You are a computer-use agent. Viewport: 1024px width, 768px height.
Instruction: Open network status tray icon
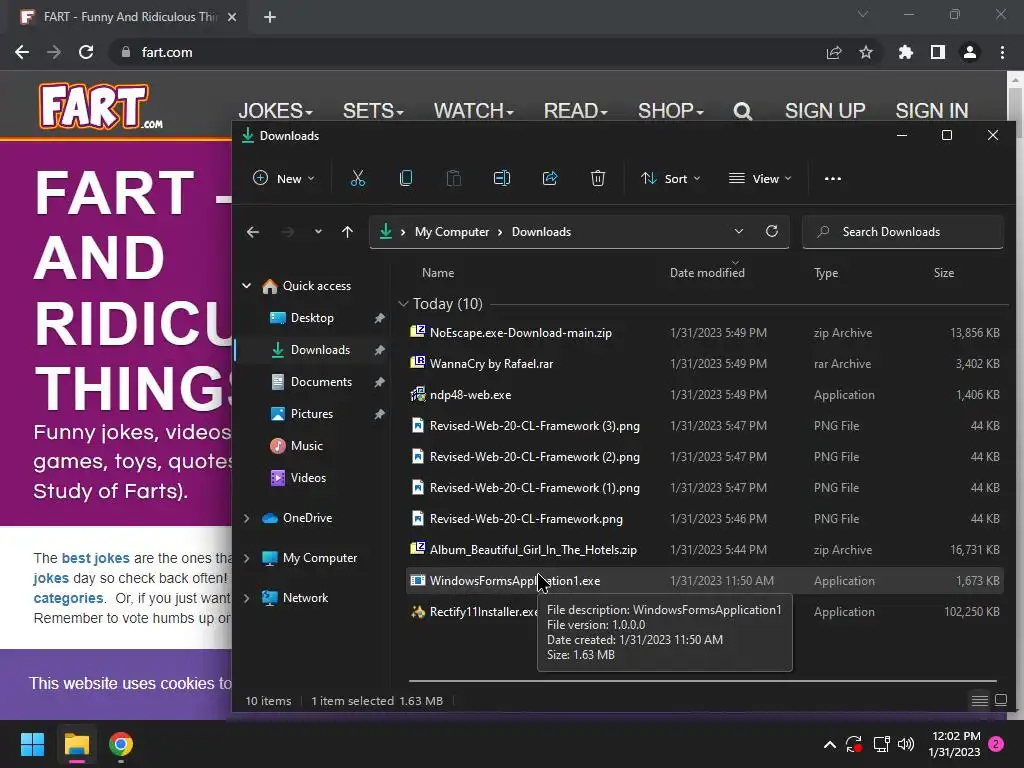click(x=881, y=744)
